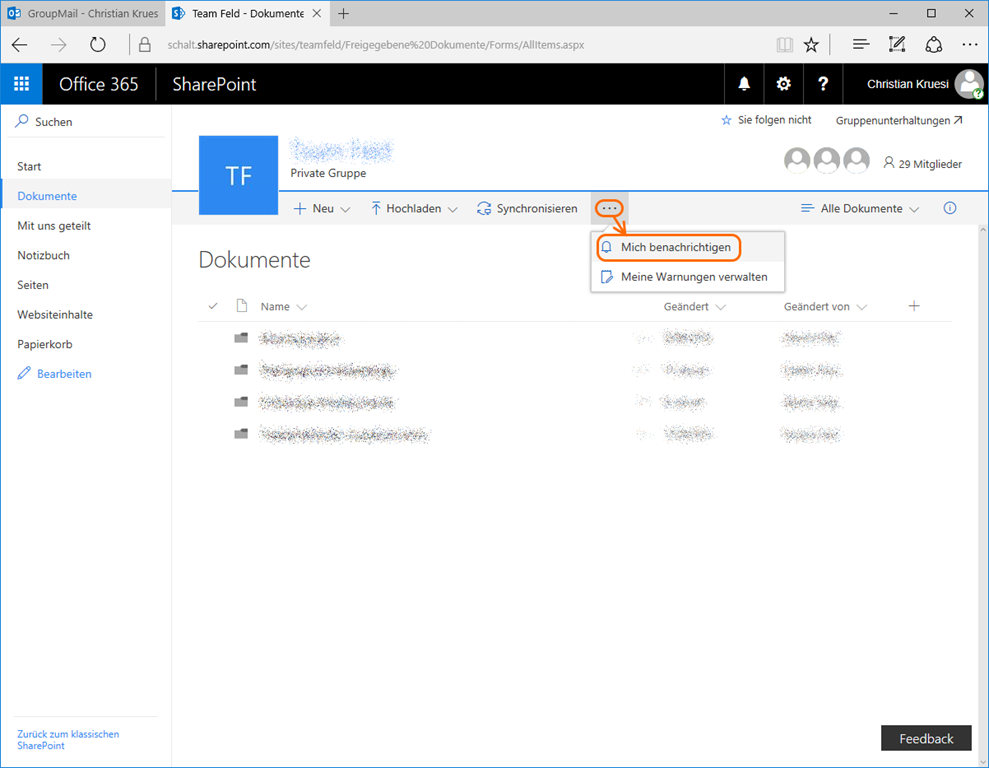Click the Feedback button
The width and height of the screenshot is (989, 768).
pyautogui.click(x=926, y=738)
